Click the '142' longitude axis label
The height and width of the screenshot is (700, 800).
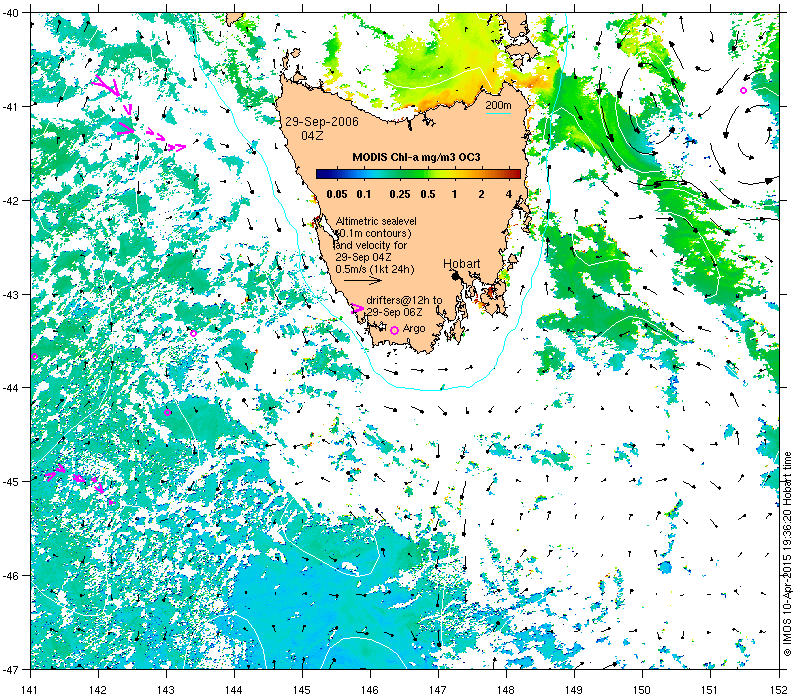pyautogui.click(x=98, y=690)
